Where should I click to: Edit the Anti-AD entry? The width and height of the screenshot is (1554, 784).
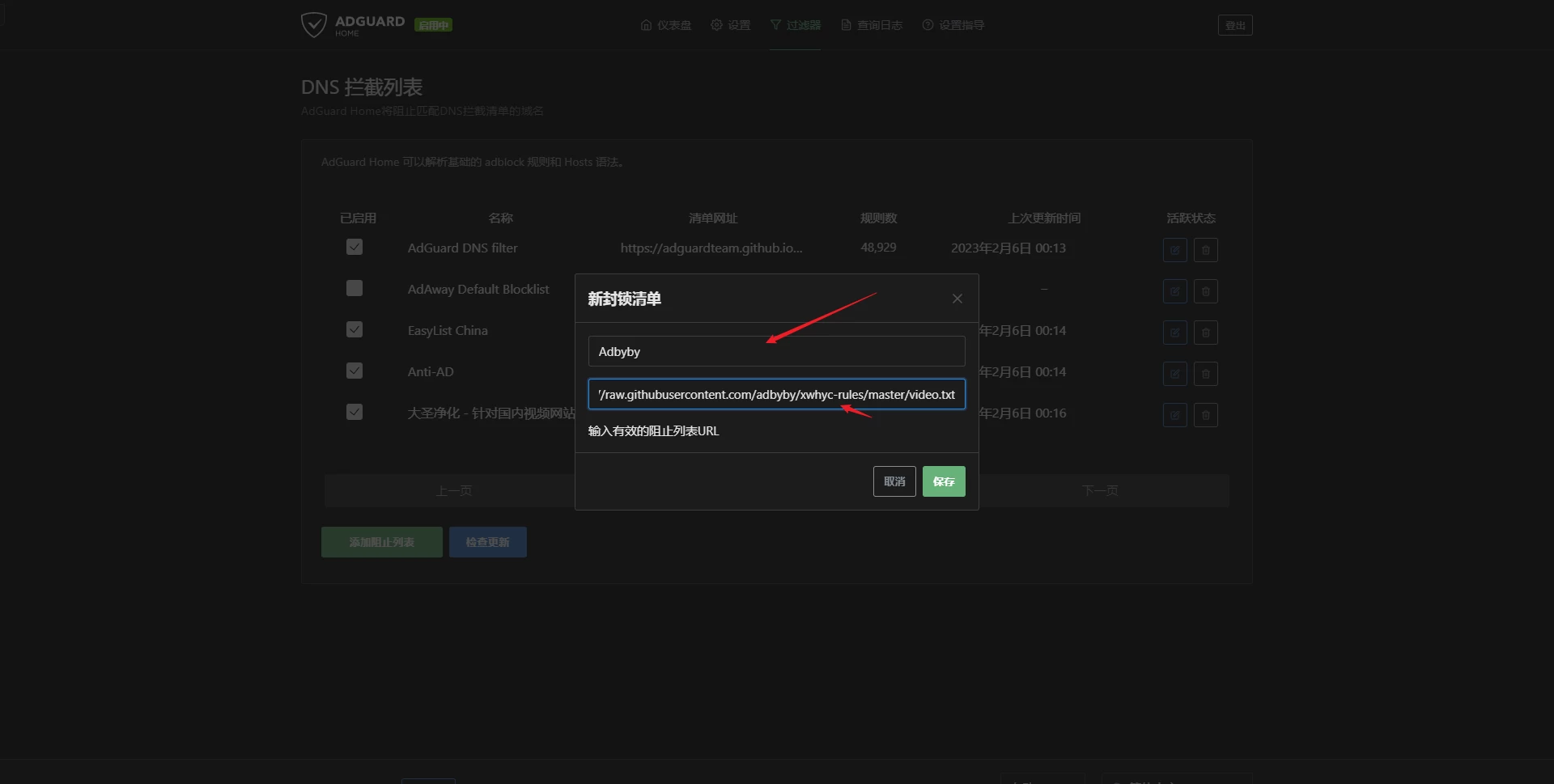[1175, 374]
